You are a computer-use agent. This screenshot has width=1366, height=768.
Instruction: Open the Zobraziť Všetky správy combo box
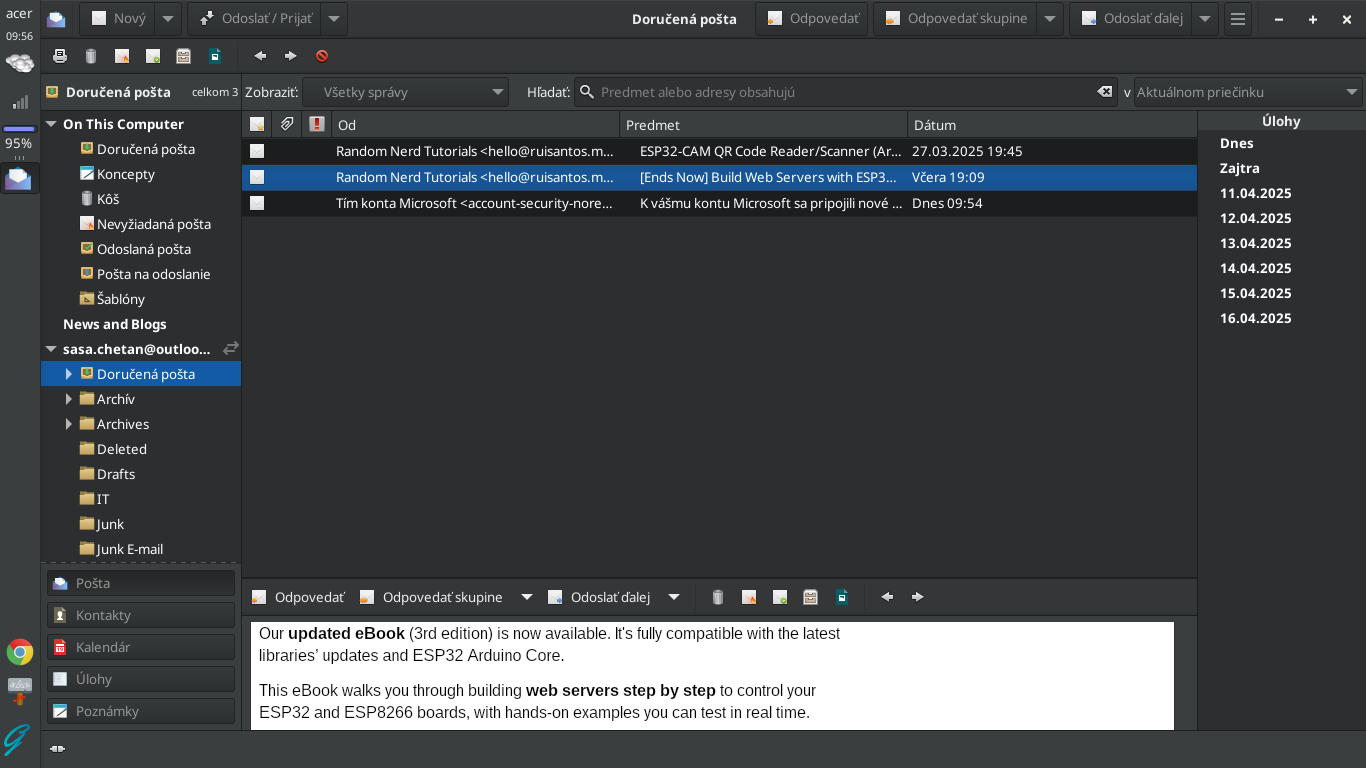pos(406,92)
